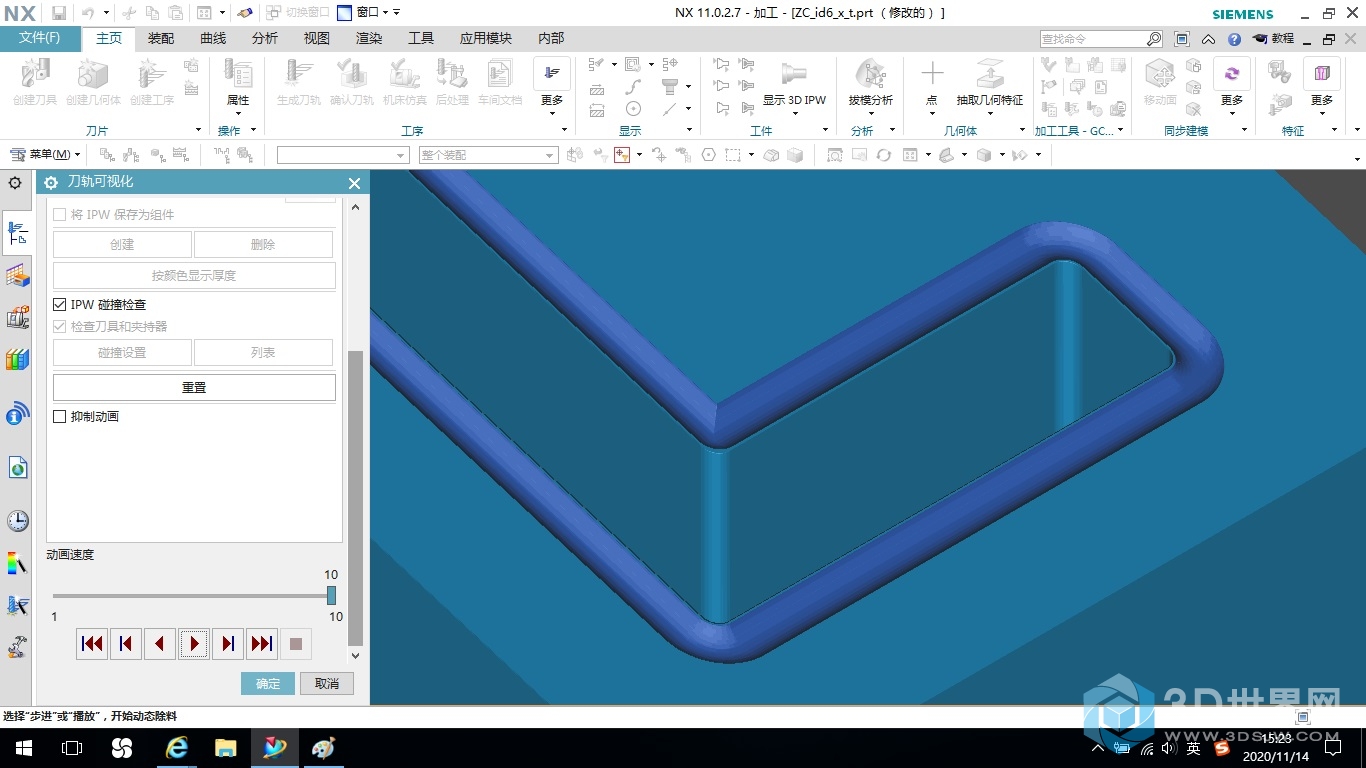Open the Menu (菜单) dropdown
1366x768 pixels.
tap(44, 154)
